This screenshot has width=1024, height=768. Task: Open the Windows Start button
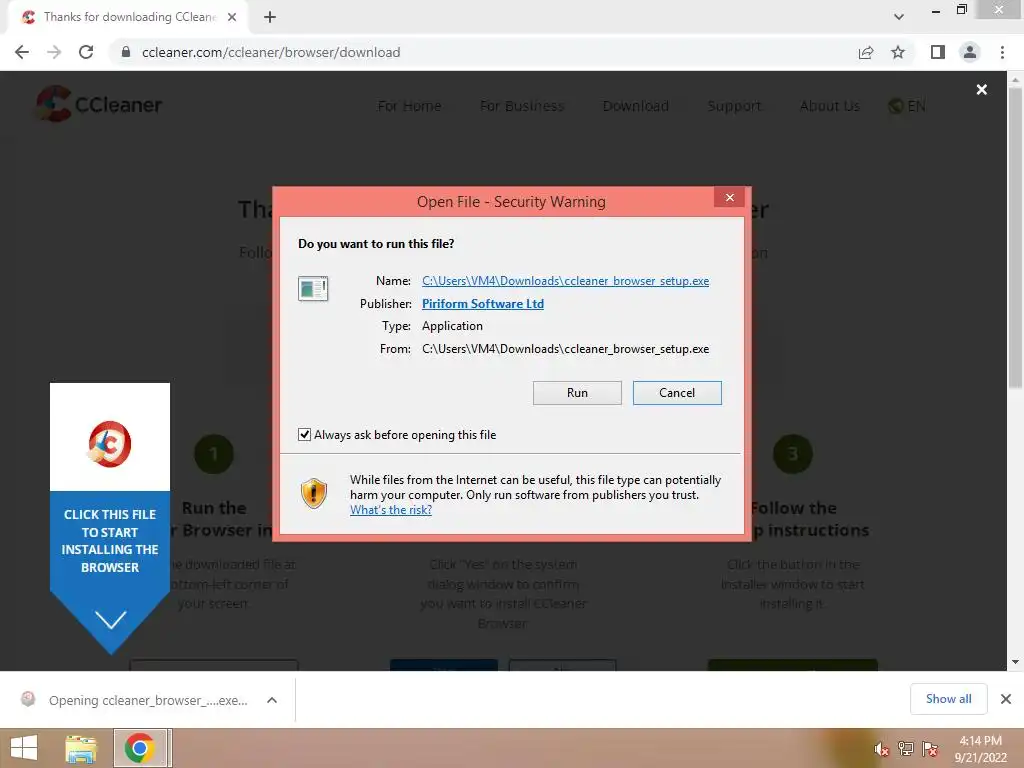tap(24, 748)
